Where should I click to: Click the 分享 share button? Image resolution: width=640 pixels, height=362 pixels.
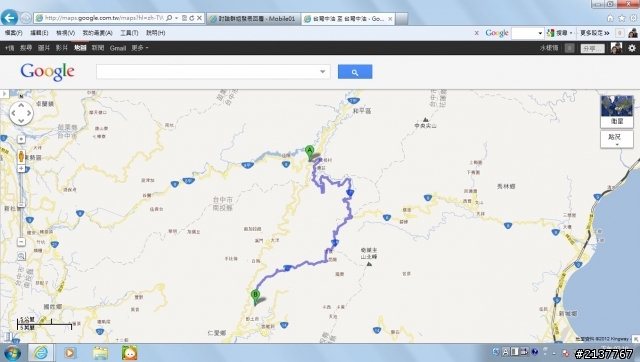(x=592, y=49)
